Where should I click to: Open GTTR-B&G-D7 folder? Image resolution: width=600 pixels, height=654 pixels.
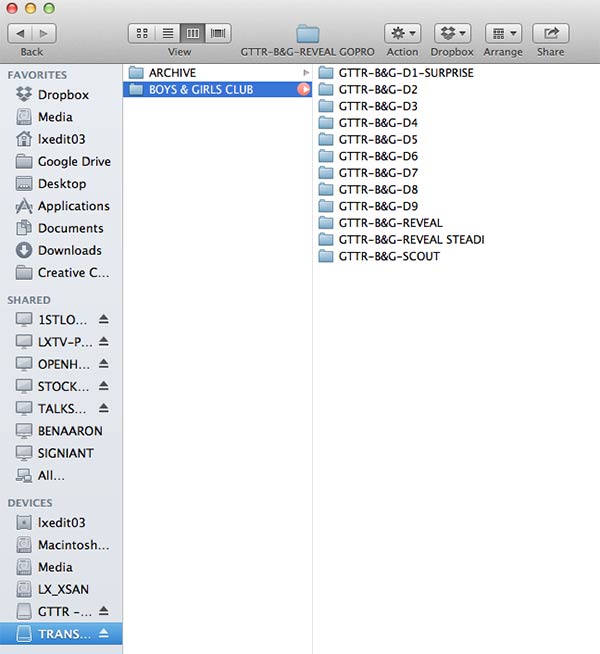368,173
